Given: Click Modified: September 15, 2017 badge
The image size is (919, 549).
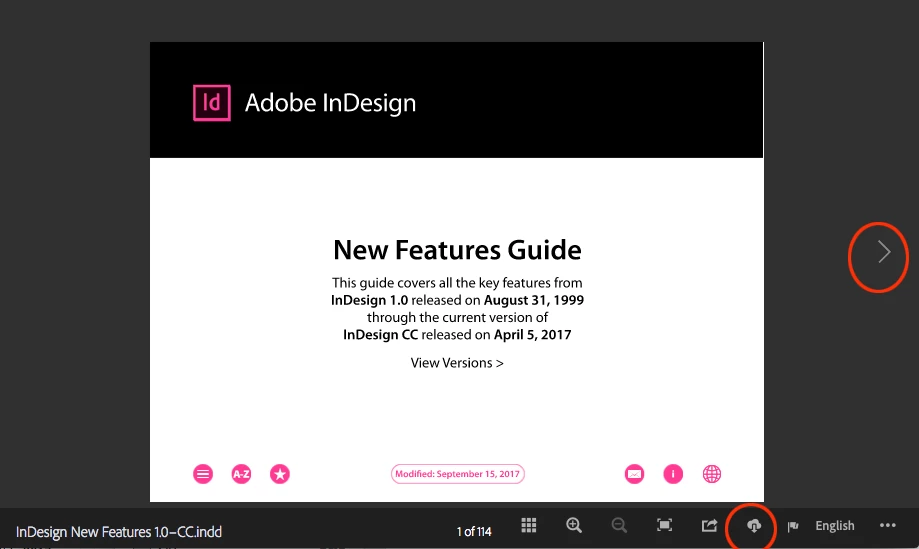Looking at the screenshot, I should tap(458, 474).
